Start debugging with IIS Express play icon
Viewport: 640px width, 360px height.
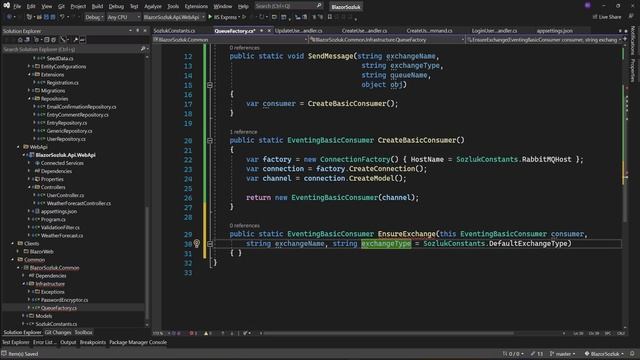pyautogui.click(x=210, y=17)
